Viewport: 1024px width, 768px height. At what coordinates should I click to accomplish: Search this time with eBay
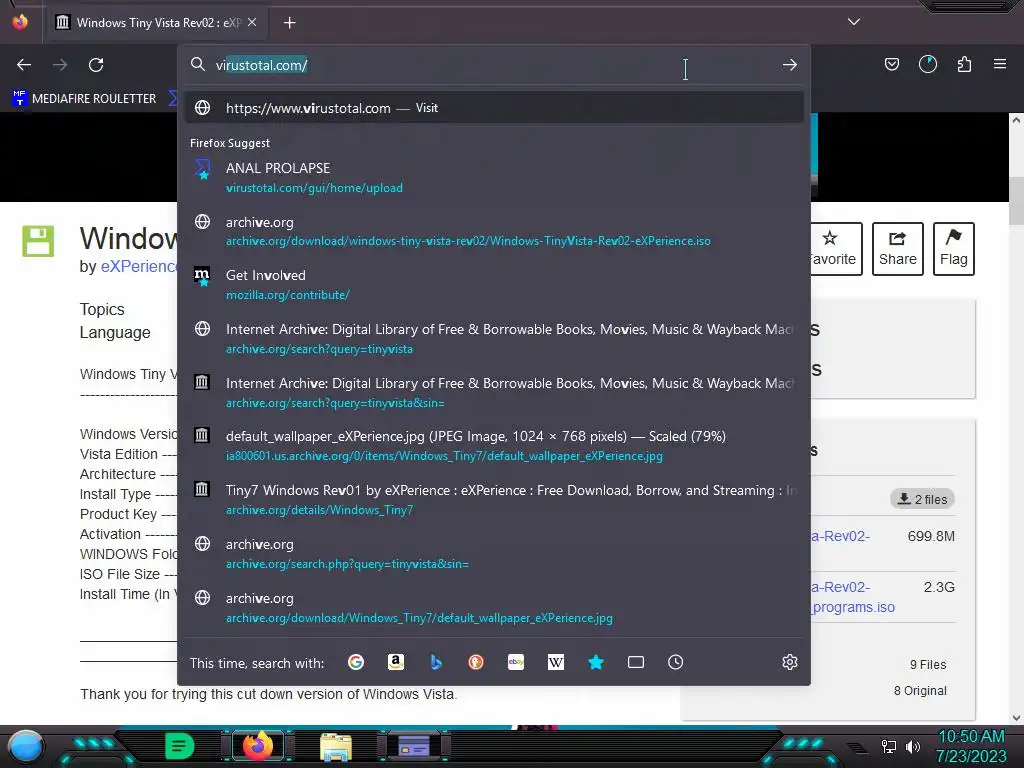point(516,662)
